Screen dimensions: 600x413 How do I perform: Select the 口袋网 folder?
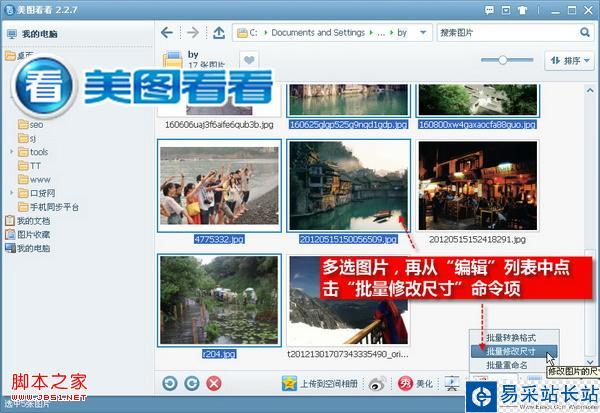pyautogui.click(x=37, y=193)
